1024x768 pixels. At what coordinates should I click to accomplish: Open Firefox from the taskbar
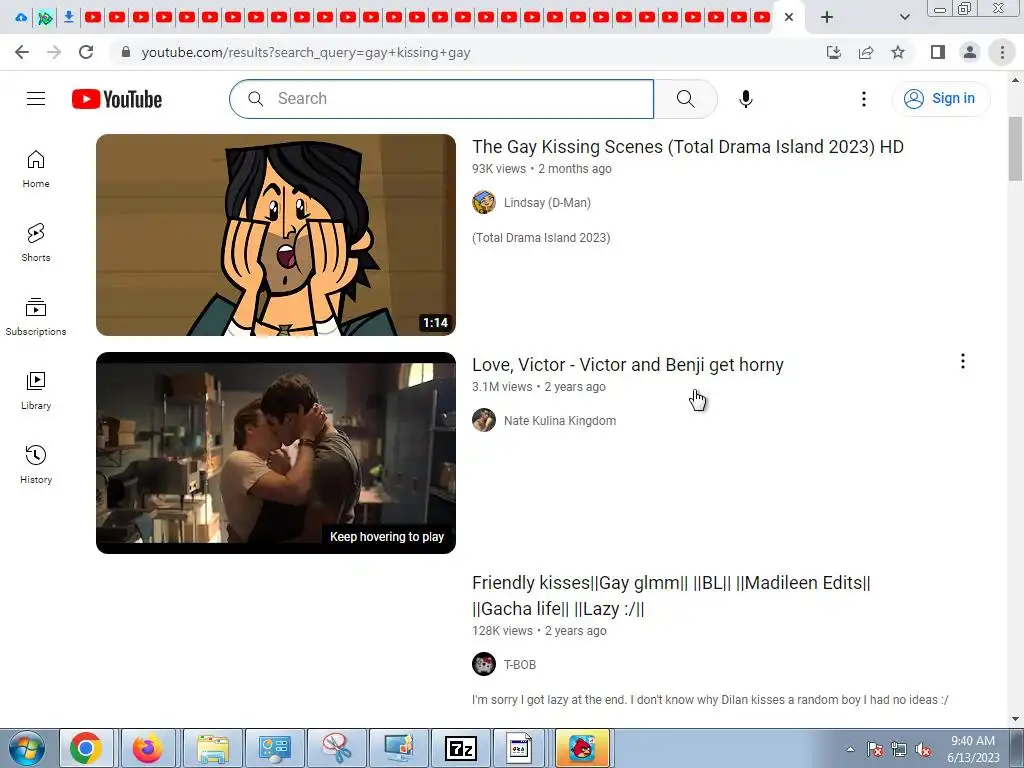pyautogui.click(x=148, y=748)
